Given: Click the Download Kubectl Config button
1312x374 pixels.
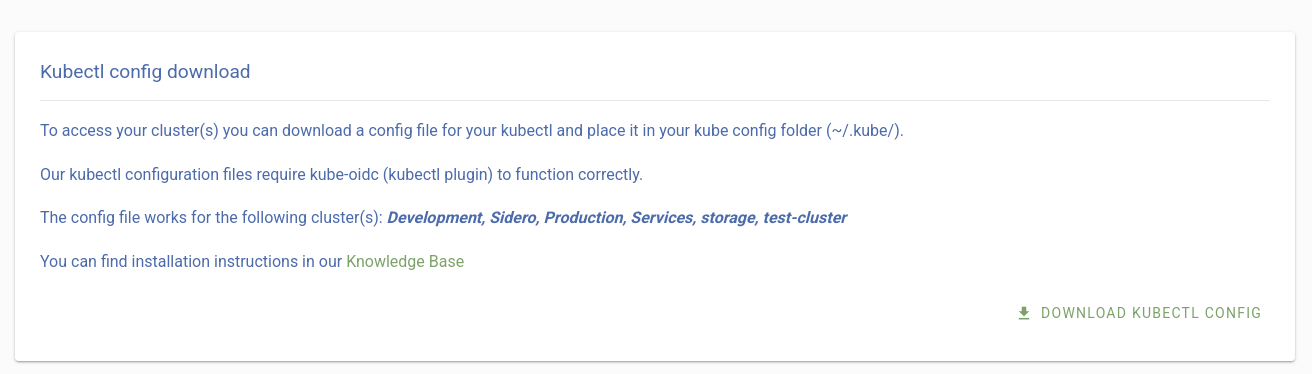Looking at the screenshot, I should pyautogui.click(x=1138, y=313).
